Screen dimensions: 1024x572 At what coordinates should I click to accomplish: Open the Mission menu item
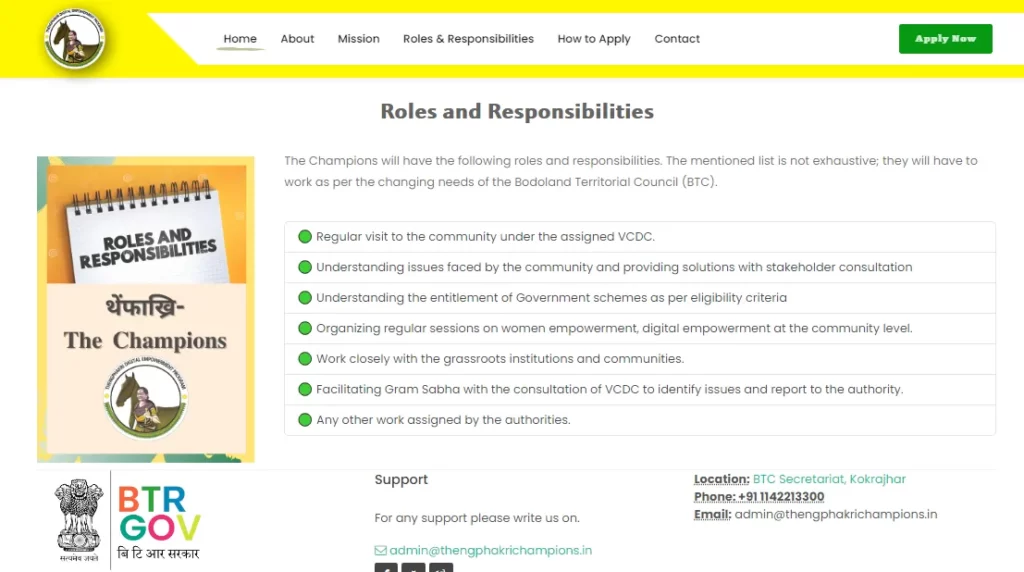[359, 39]
